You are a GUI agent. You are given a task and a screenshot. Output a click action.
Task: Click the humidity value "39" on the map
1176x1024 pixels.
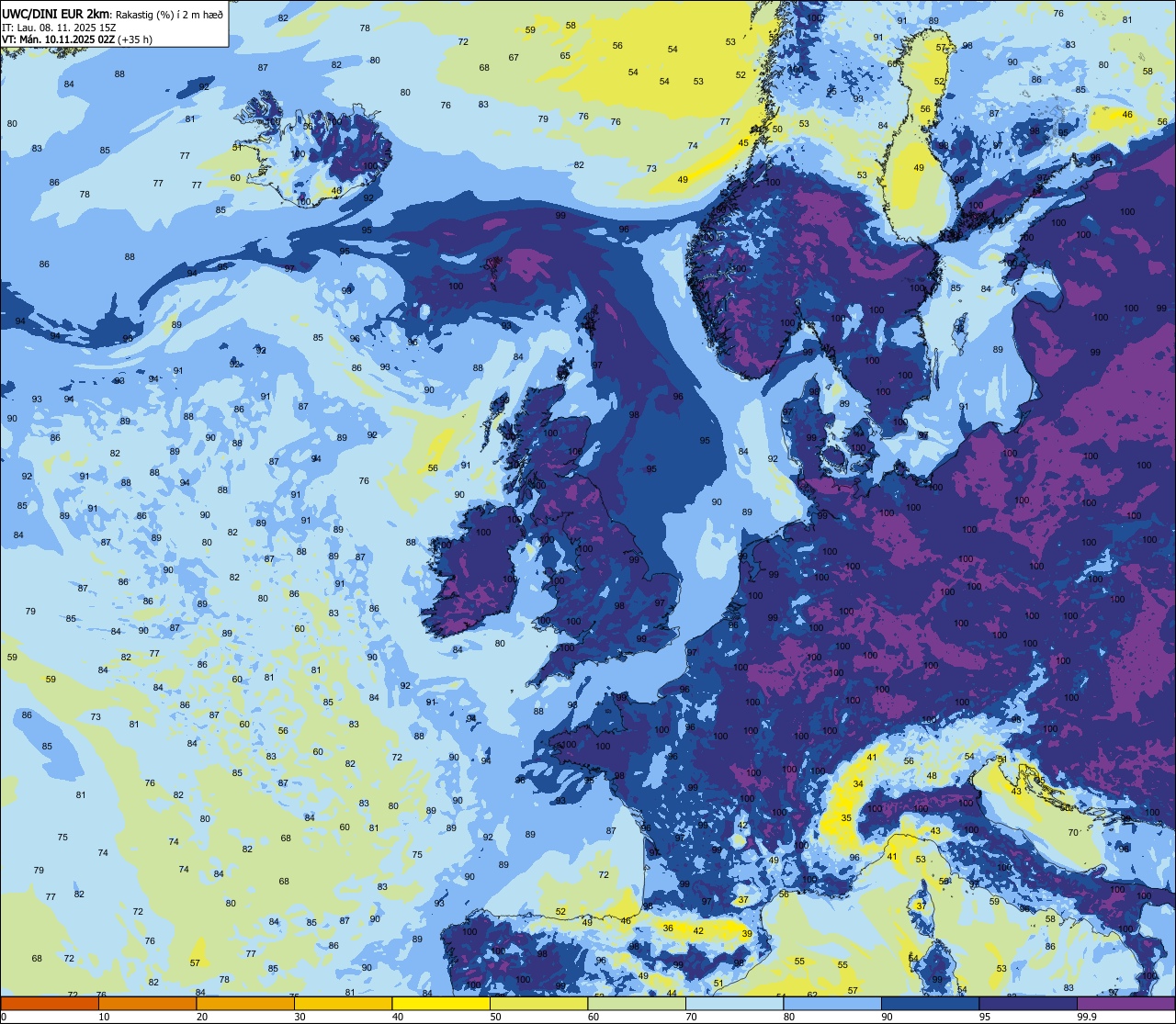747,933
